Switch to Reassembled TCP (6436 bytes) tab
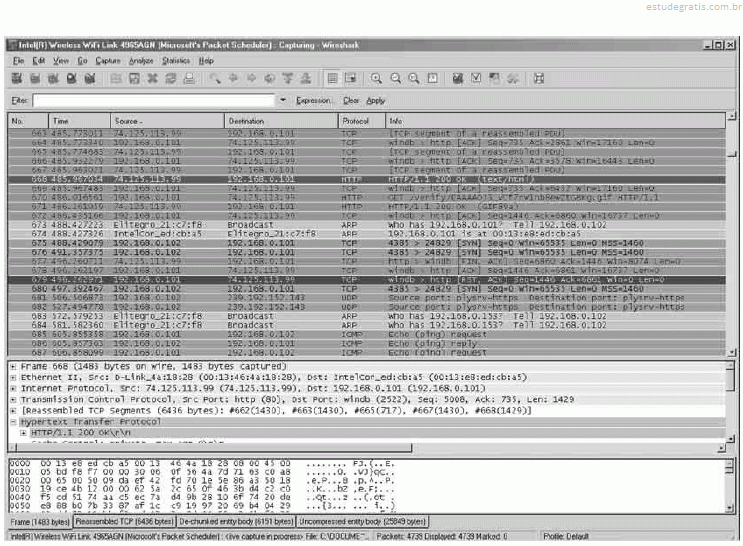 124,522
